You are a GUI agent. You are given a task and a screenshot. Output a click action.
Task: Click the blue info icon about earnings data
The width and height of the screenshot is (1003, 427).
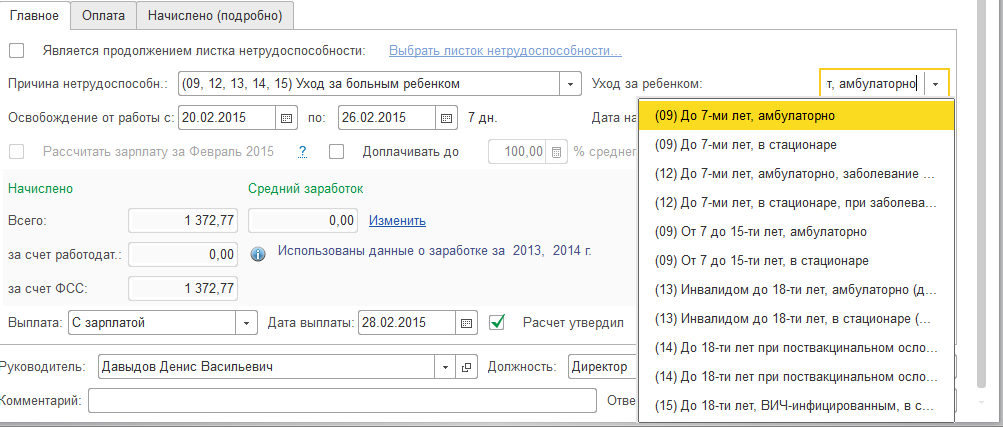258,252
